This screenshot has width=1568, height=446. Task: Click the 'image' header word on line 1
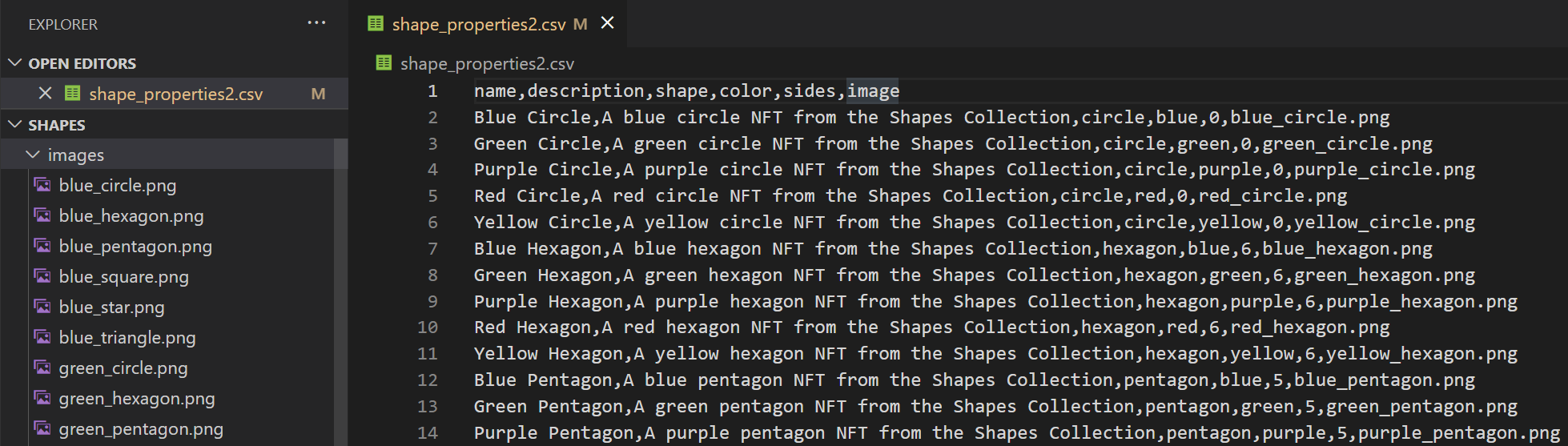click(x=873, y=91)
